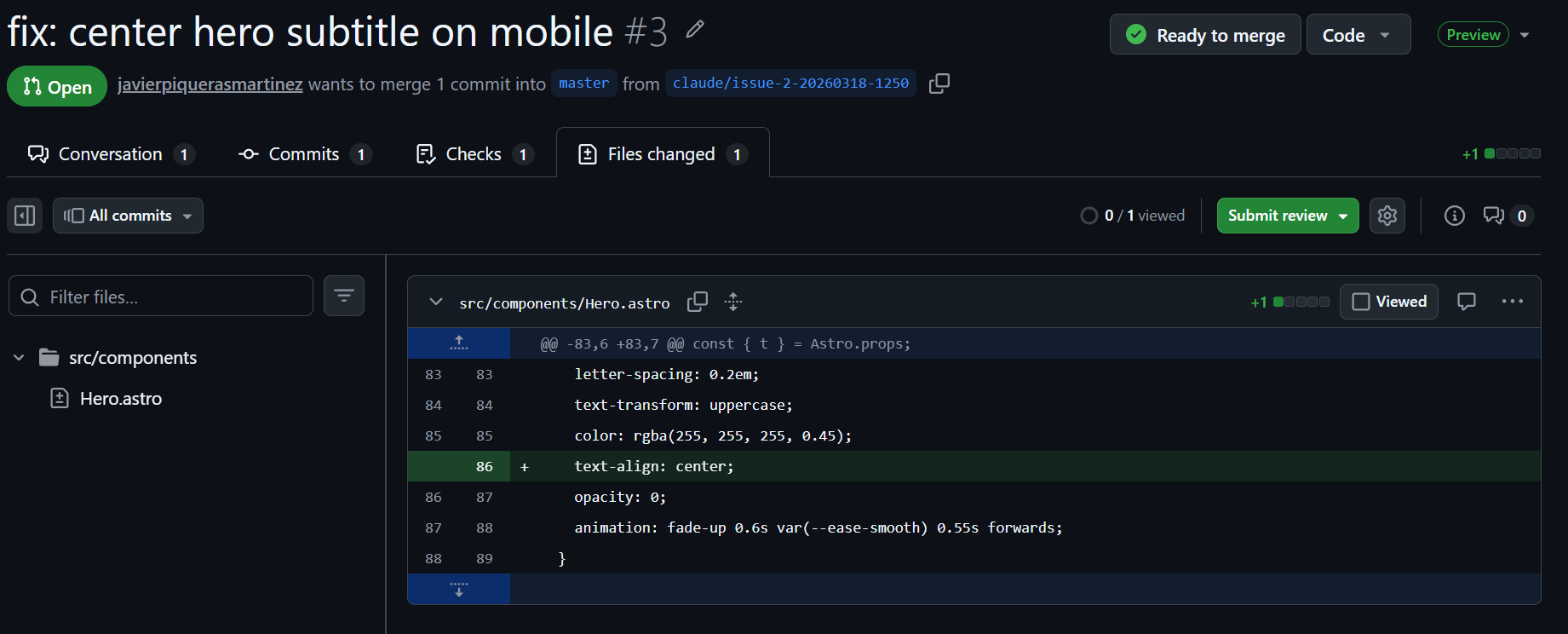Click the 'opacity: 0;' code line

click(620, 498)
